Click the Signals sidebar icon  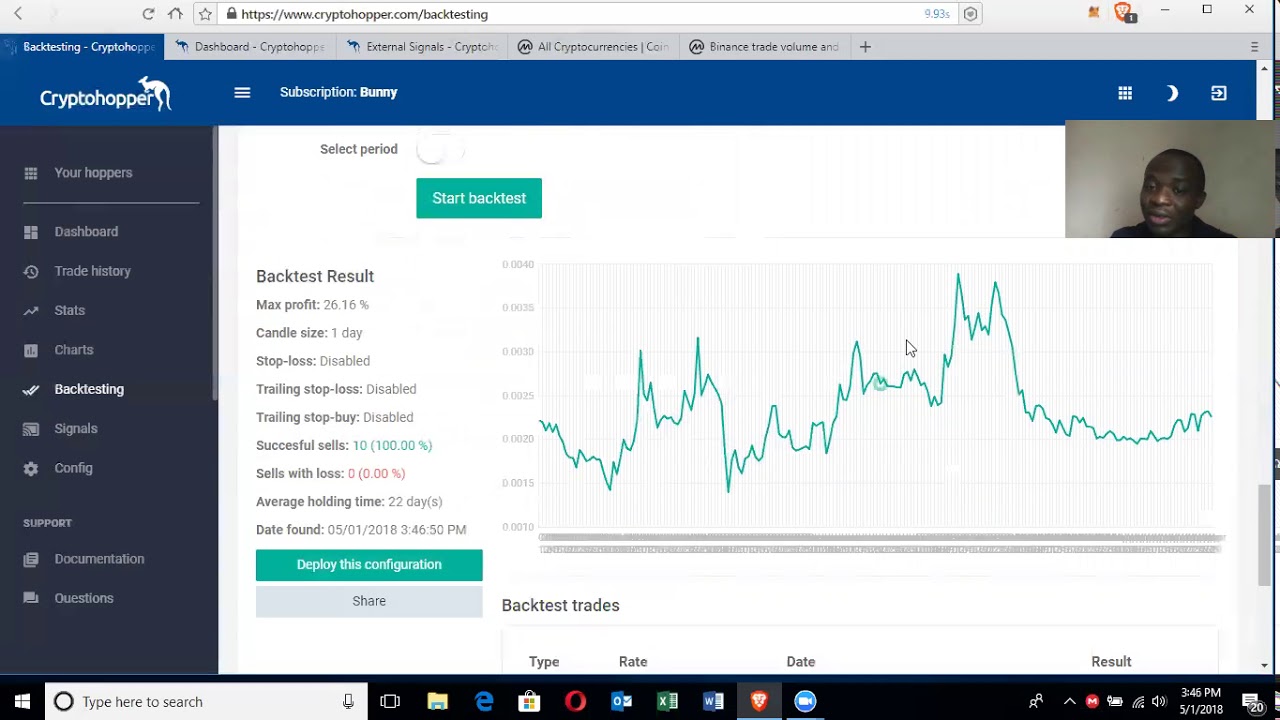tap(31, 429)
